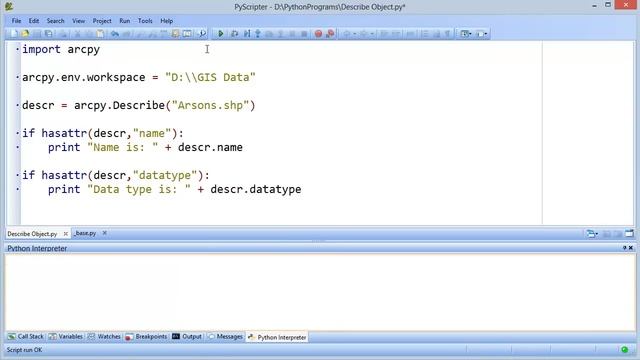Click the Step Into icon
The height and width of the screenshot is (360, 640).
258,34
